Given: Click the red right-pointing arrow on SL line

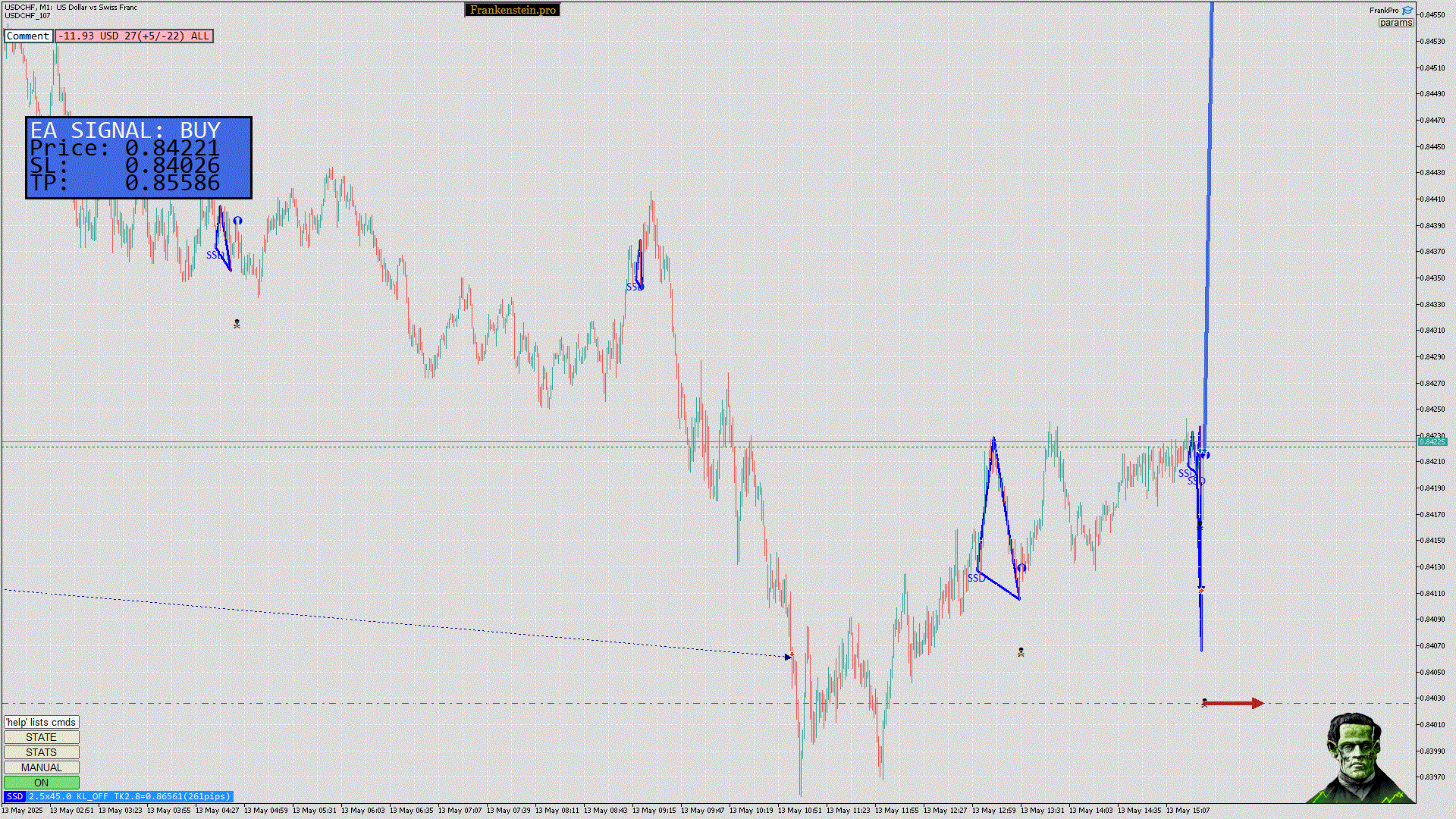Looking at the screenshot, I should click(1235, 704).
